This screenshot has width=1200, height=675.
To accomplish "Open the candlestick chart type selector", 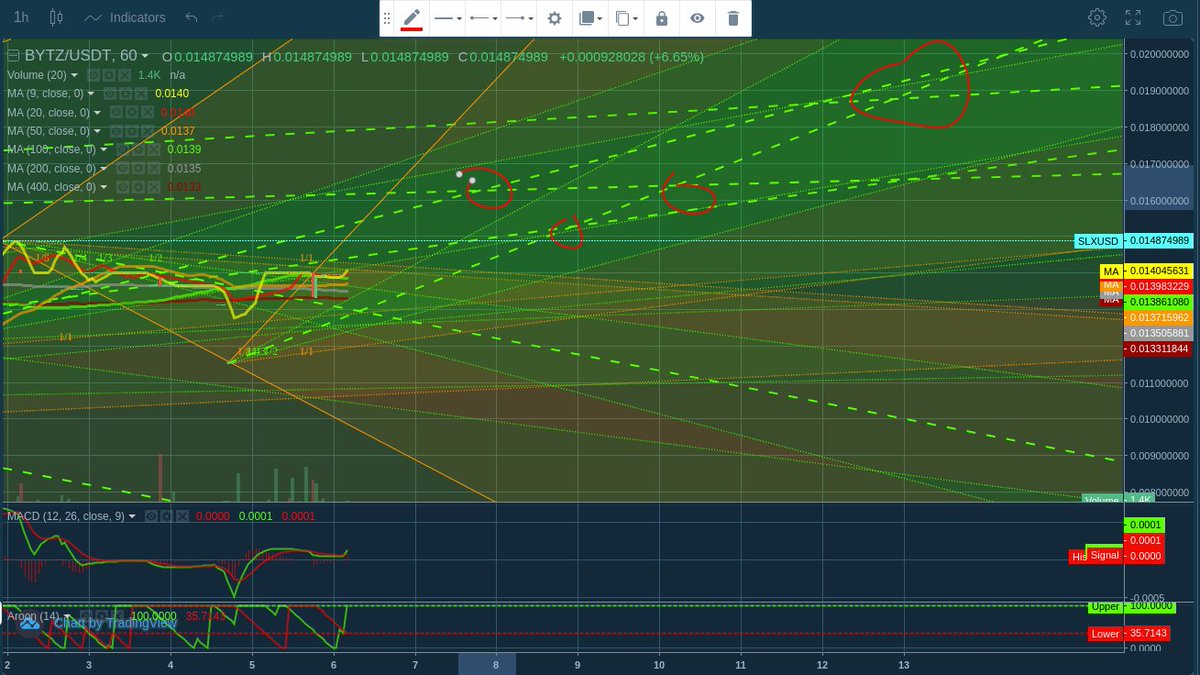I will coord(55,18).
